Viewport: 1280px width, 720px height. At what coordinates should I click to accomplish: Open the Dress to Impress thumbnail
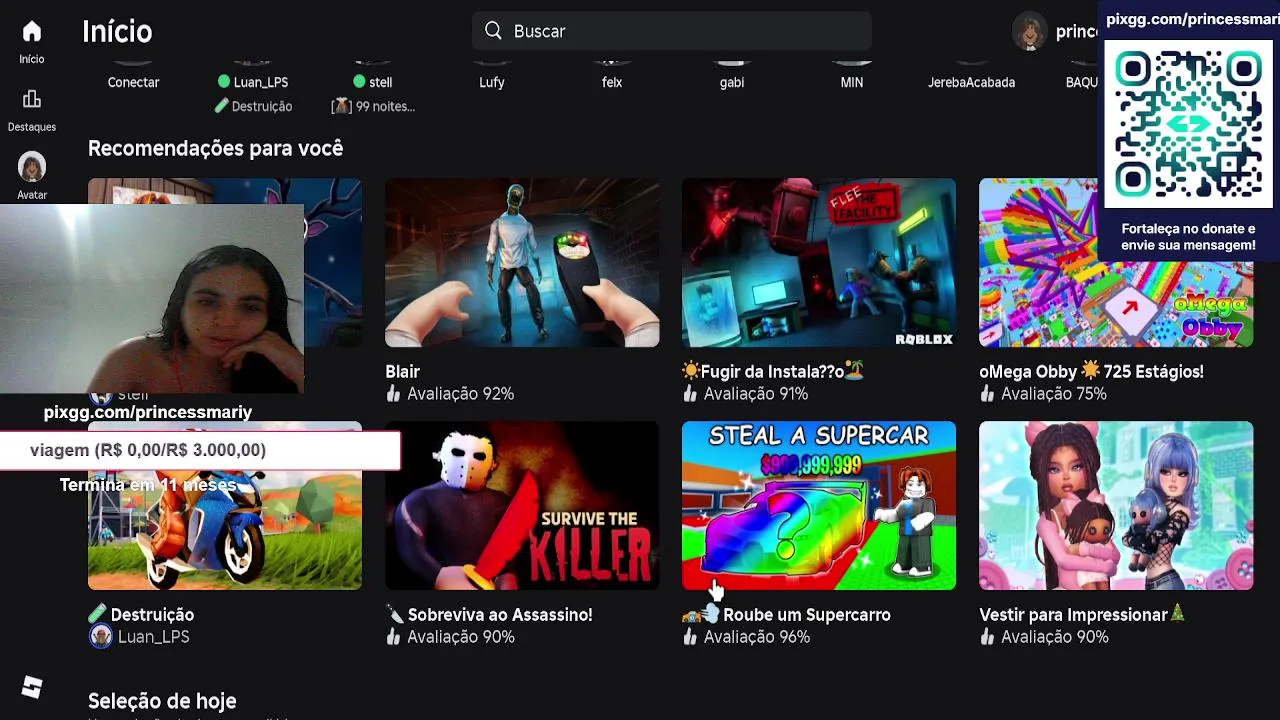[1116, 506]
